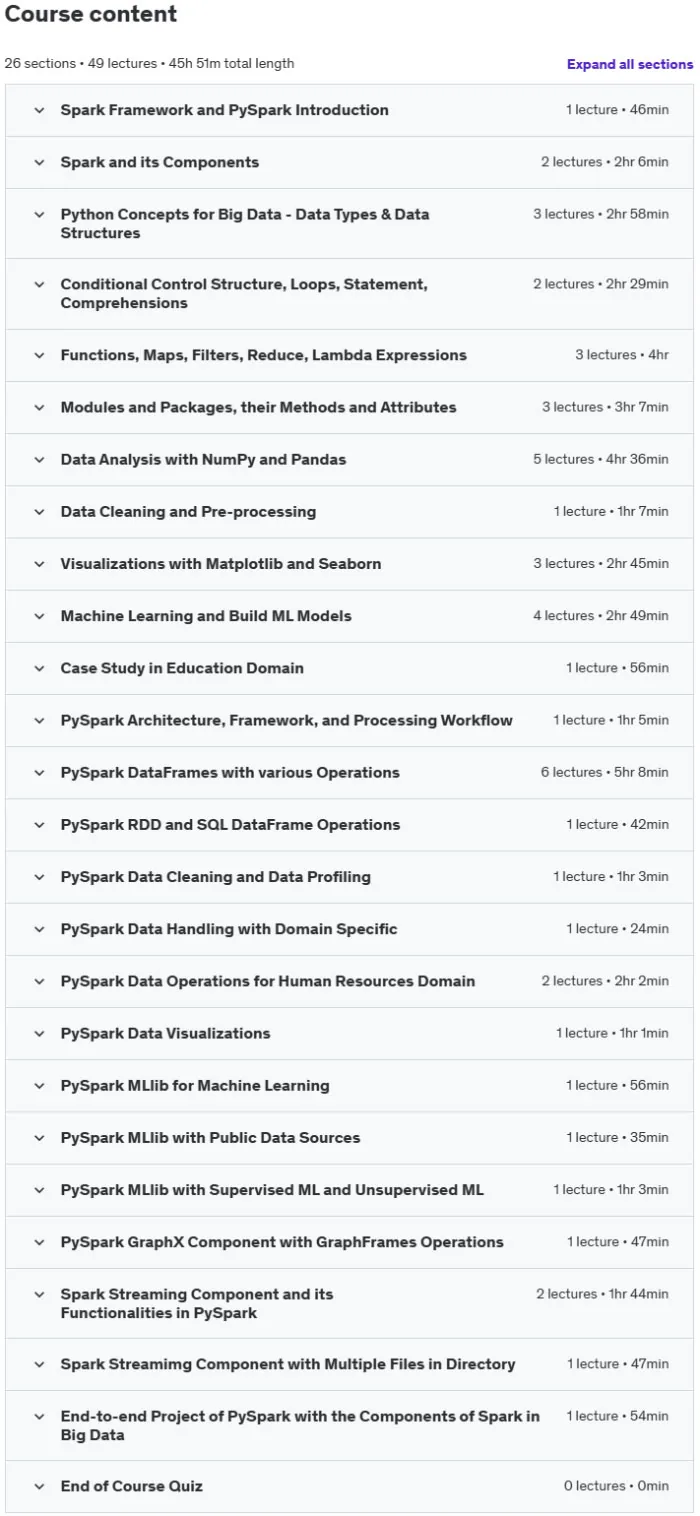Image resolution: width=700 pixels, height=1516 pixels.
Task: Expand chevron of Visualizations with Matplotlib and Seaborn
Action: tap(39, 564)
